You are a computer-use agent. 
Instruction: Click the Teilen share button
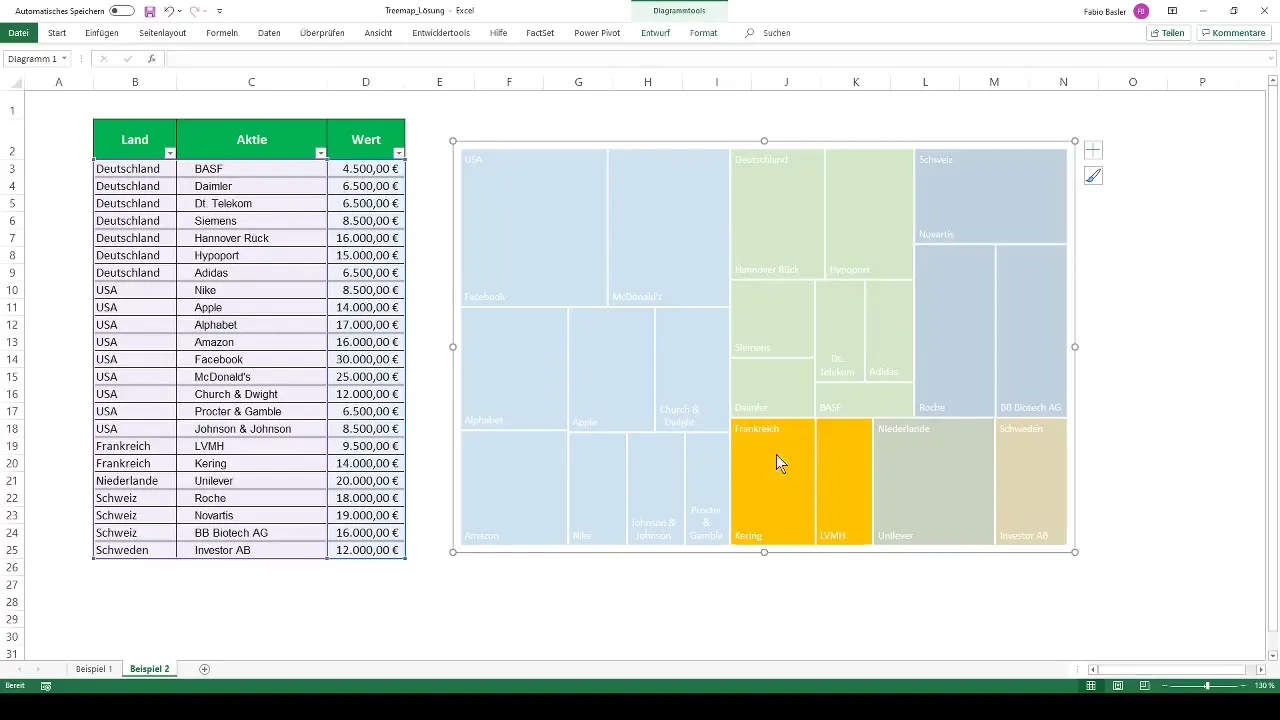(1167, 33)
